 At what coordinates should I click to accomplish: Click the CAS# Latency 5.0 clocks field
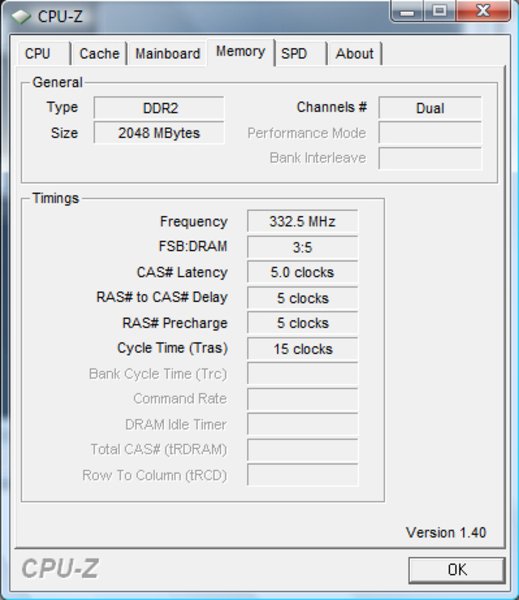click(x=302, y=272)
